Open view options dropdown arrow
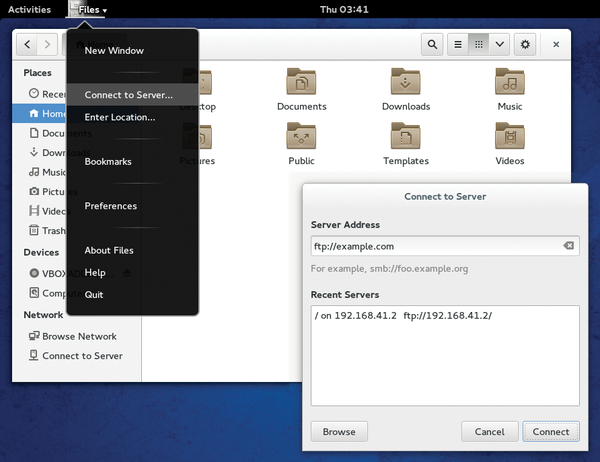This screenshot has width=600, height=462. tap(499, 44)
